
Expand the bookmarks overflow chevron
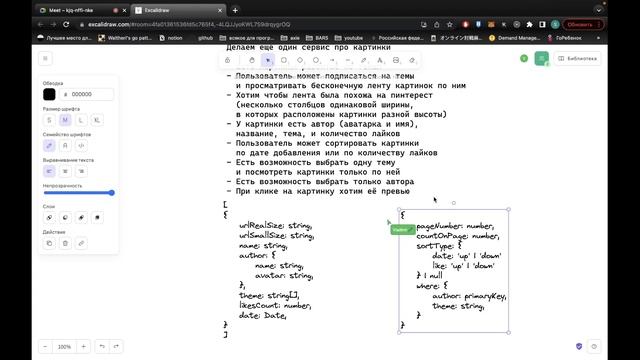(598, 38)
